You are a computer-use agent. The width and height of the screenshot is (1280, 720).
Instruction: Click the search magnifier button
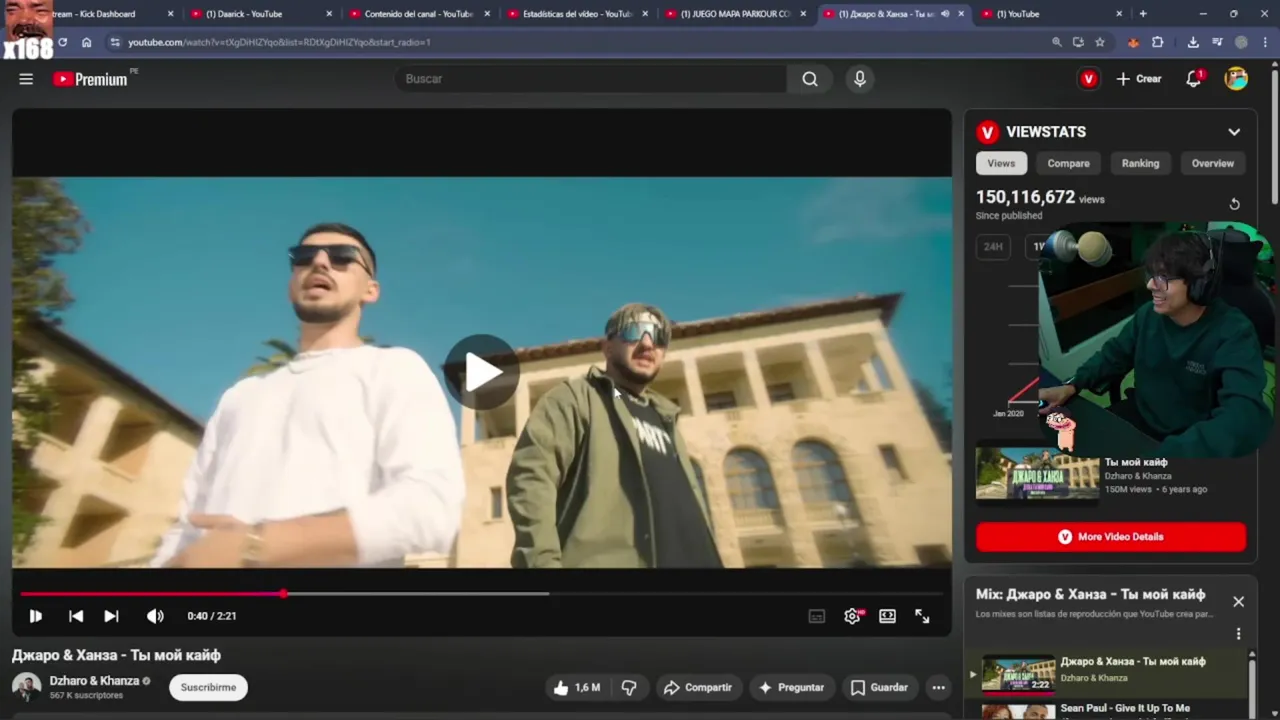point(810,79)
